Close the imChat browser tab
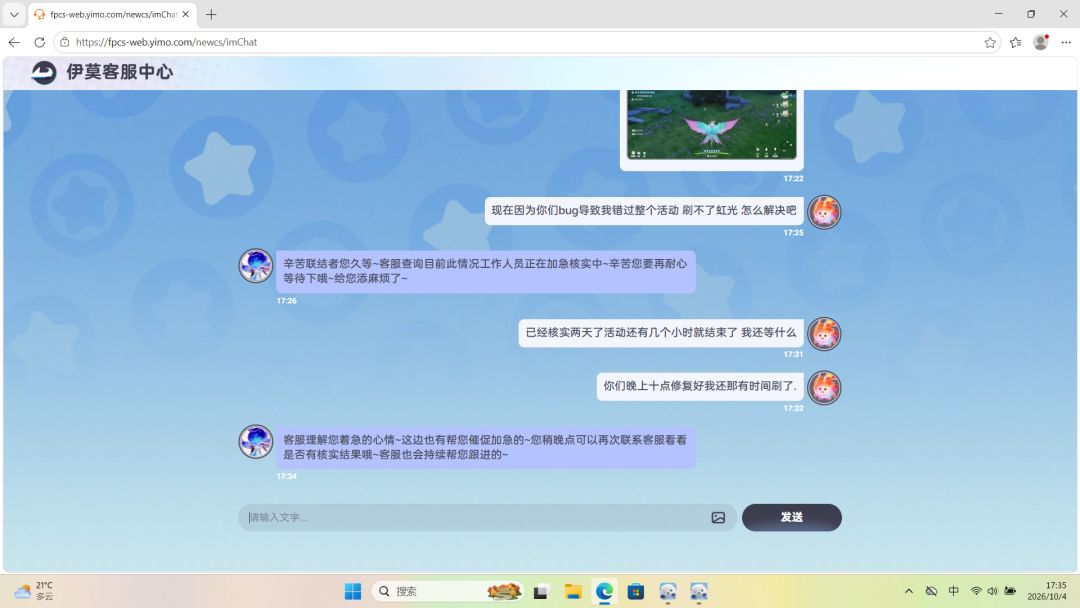This screenshot has width=1080, height=608. point(185,14)
